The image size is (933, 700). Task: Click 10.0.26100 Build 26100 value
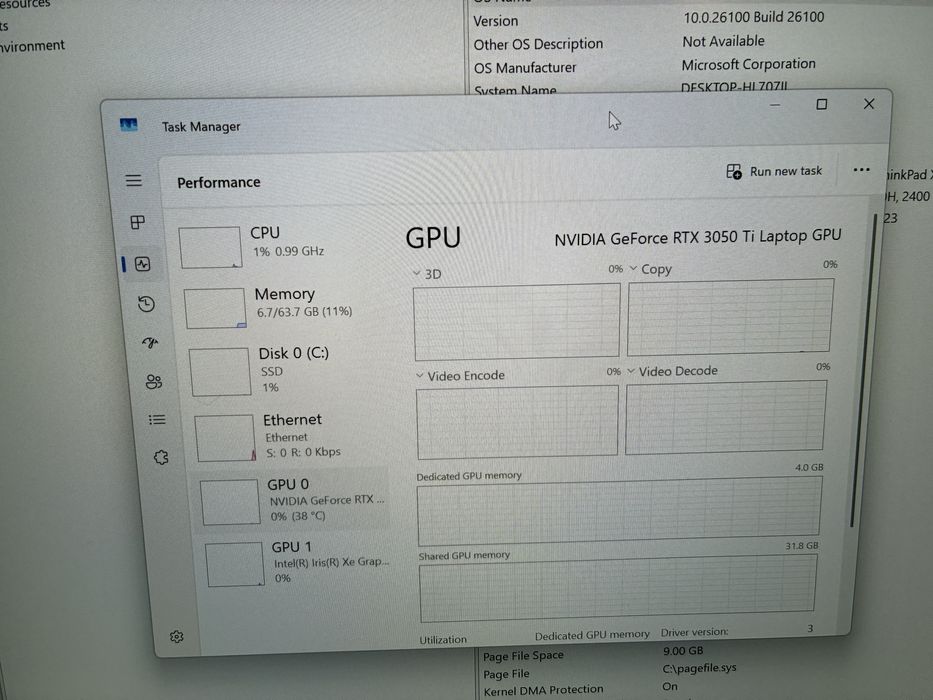(753, 17)
